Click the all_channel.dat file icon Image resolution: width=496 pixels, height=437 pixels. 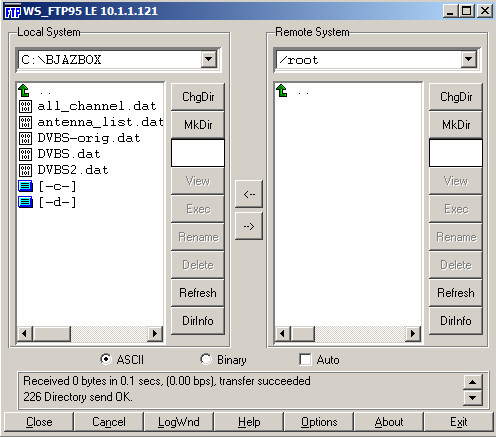[25, 106]
